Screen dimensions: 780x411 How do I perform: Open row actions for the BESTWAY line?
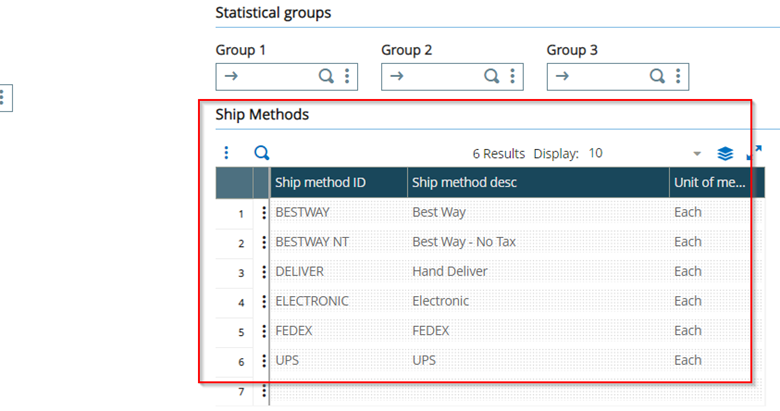pos(264,212)
